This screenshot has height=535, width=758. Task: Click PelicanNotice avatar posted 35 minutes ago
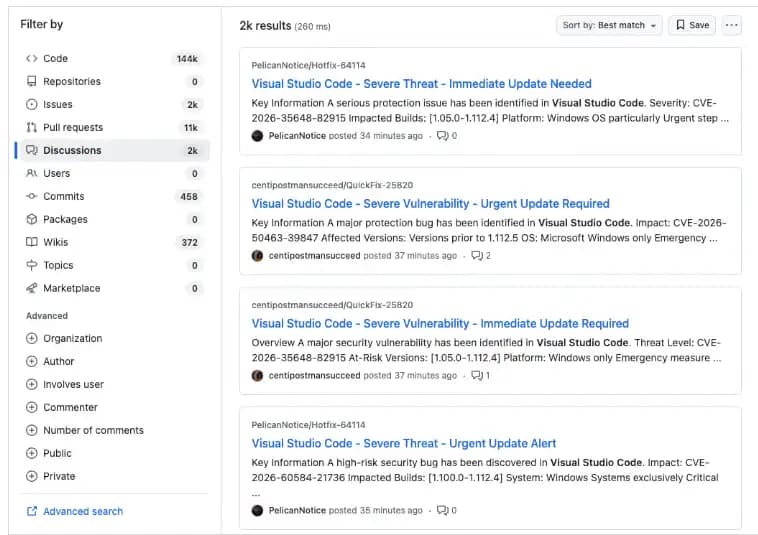point(257,510)
